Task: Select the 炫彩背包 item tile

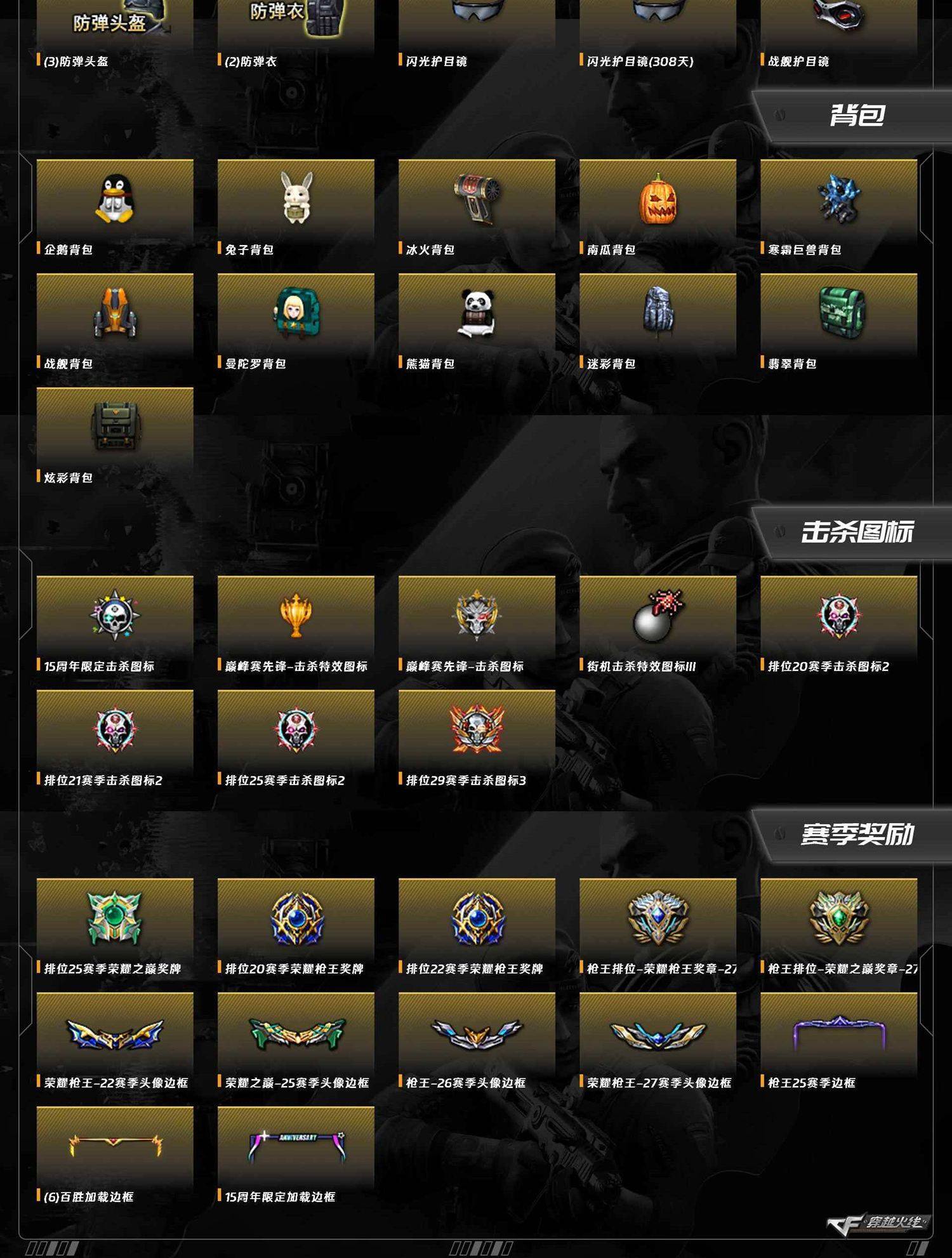Action: pos(115,436)
